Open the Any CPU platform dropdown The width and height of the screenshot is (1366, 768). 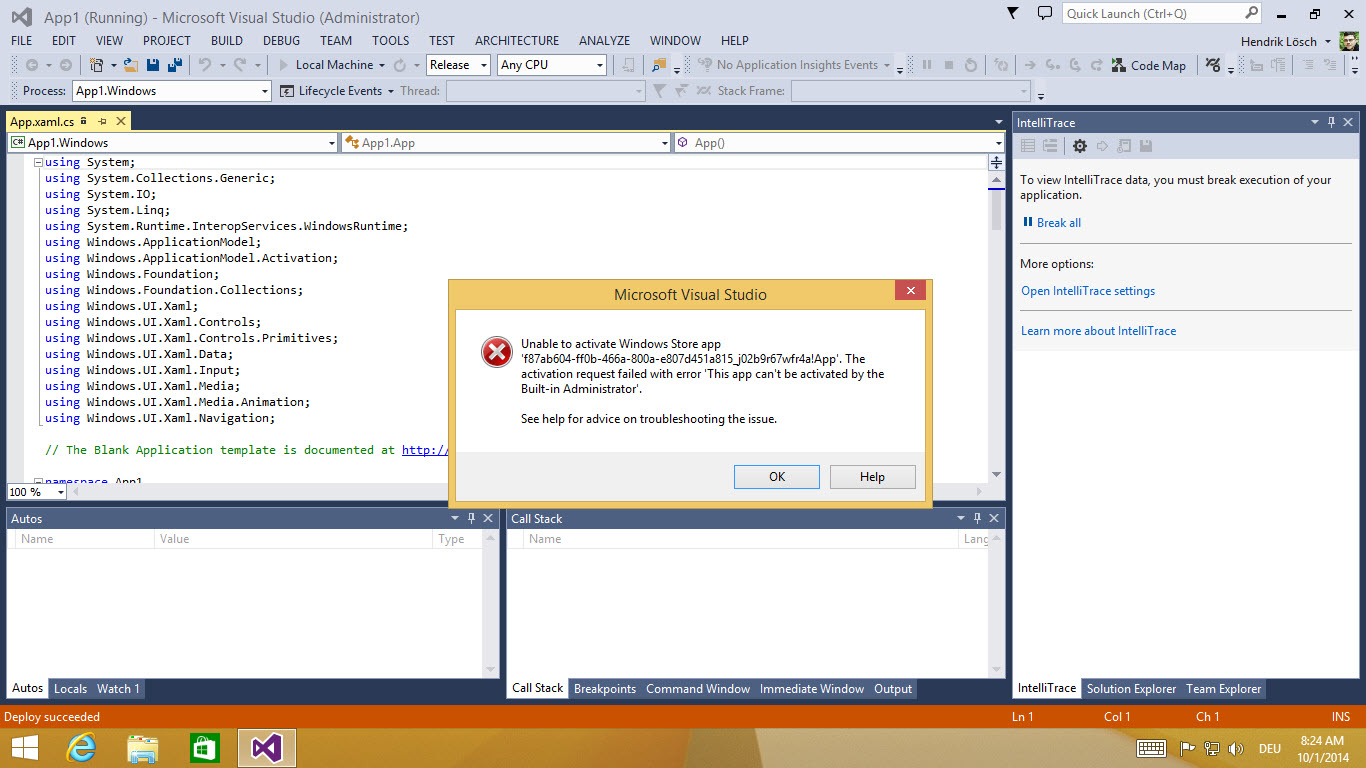(x=552, y=65)
